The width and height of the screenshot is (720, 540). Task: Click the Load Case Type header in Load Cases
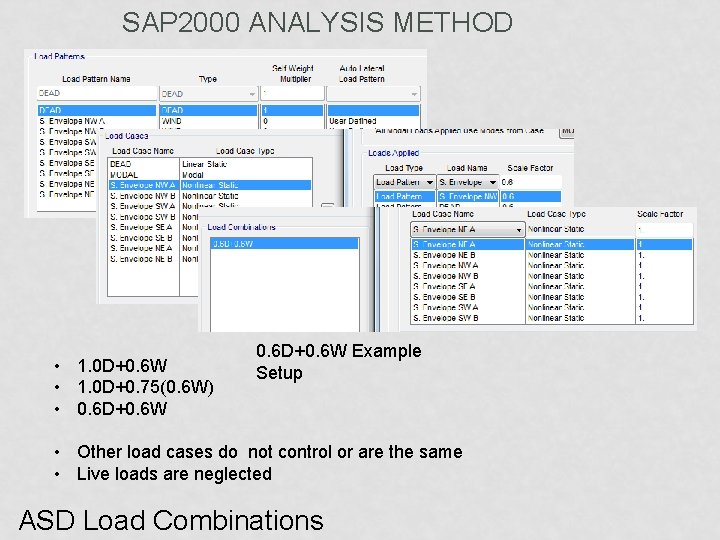245,151
